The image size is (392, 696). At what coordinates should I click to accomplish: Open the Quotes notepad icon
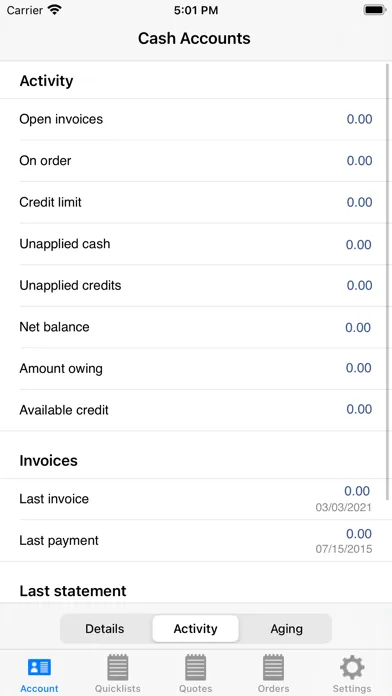point(195,667)
